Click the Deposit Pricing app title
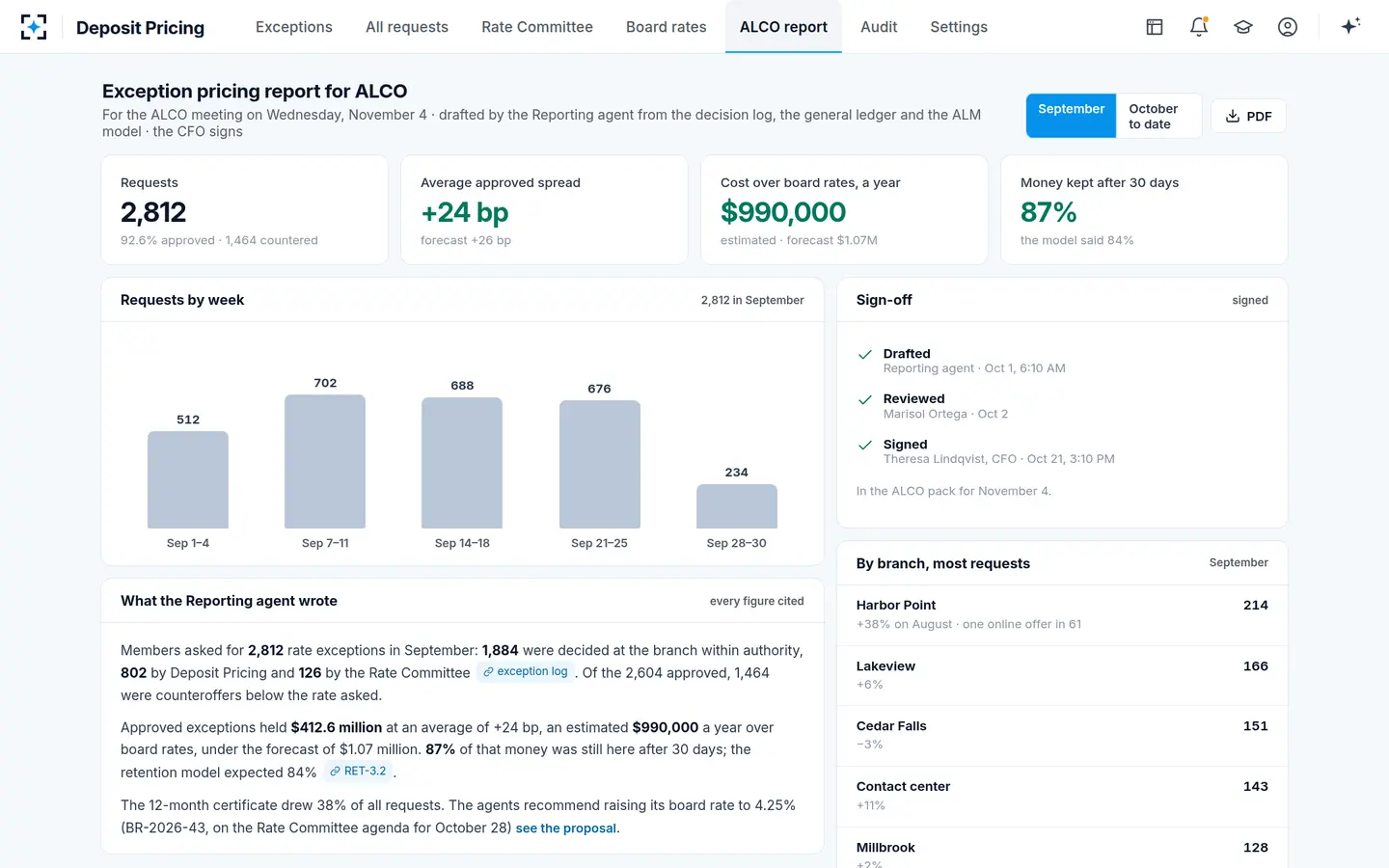This screenshot has width=1389, height=868. (140, 28)
